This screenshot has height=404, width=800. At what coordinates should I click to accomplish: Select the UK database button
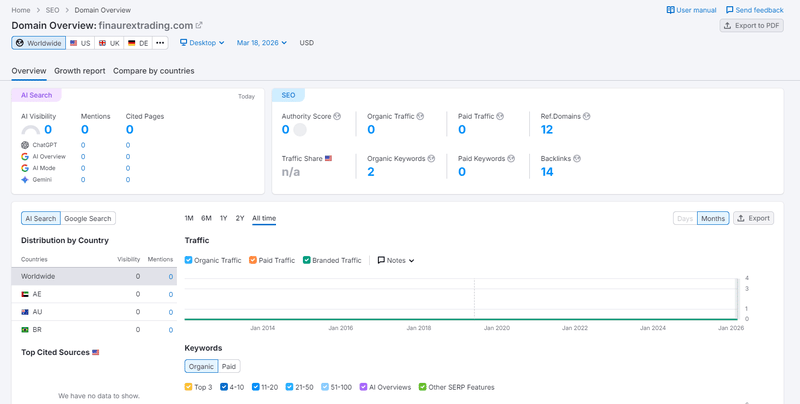pos(109,43)
